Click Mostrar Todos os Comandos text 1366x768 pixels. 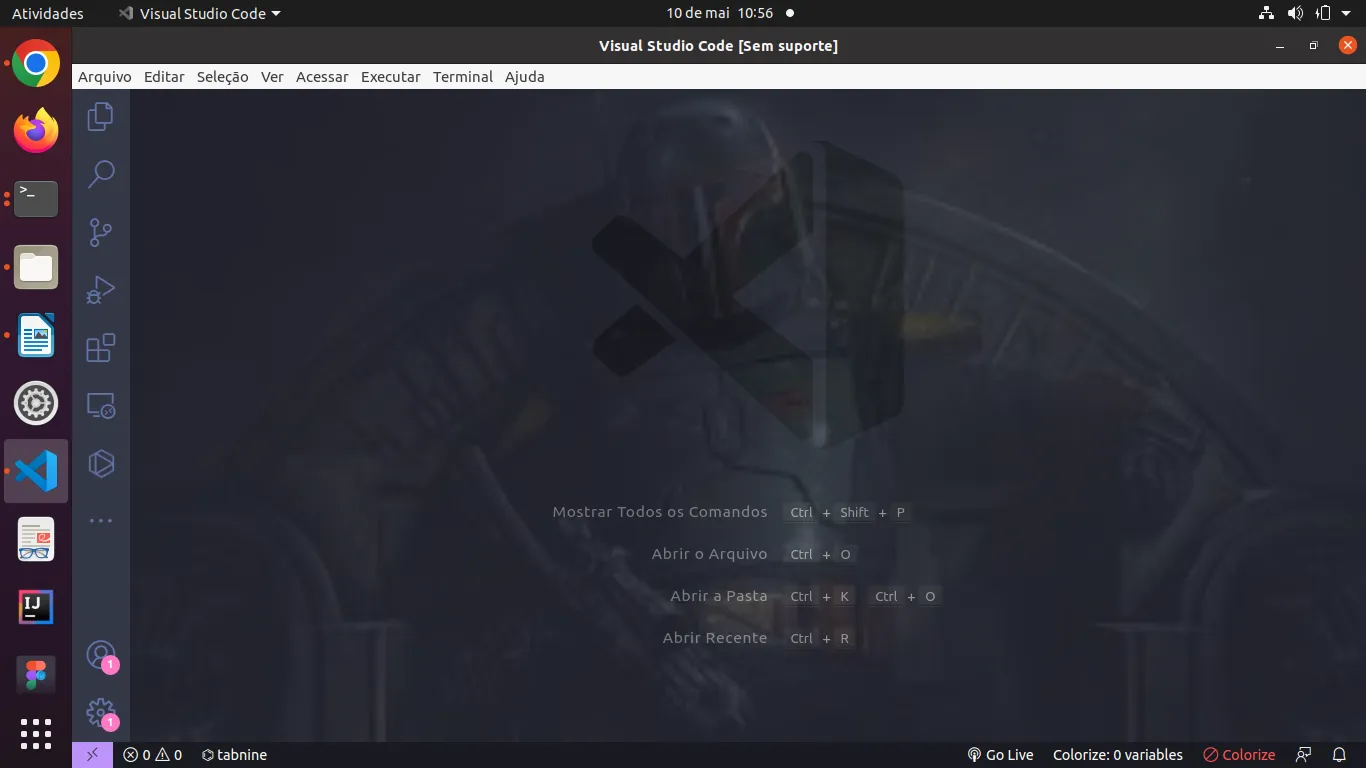660,512
